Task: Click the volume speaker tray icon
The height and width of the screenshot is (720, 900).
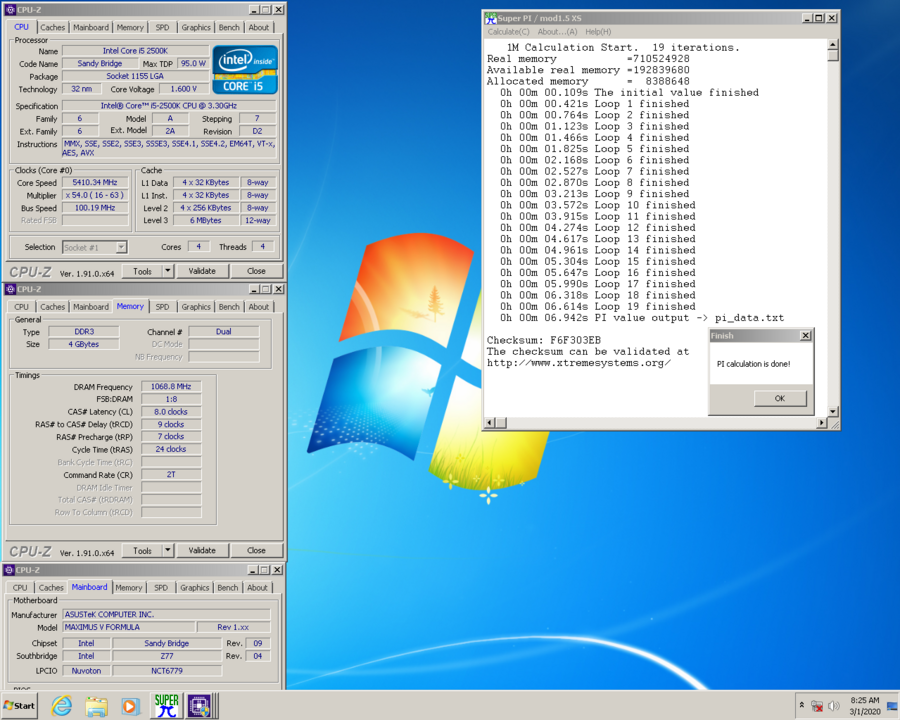Action: [834, 706]
